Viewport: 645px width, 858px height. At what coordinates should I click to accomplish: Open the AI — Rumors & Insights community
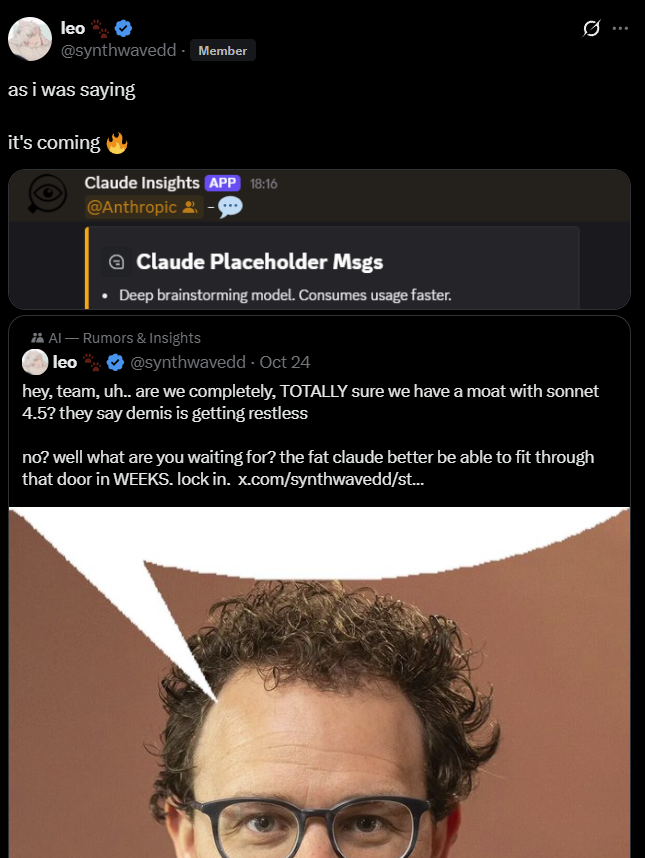pos(125,338)
